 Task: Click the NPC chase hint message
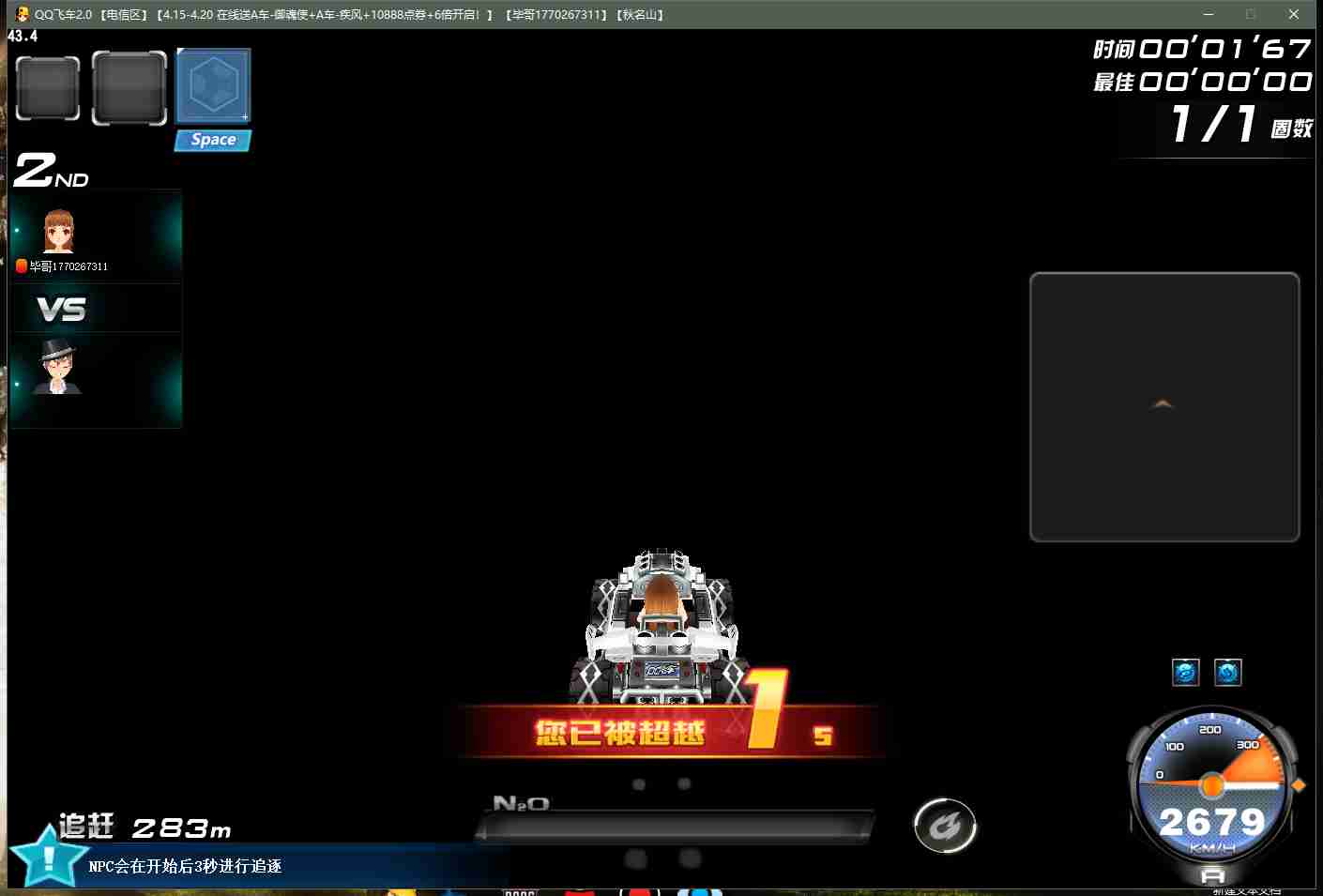[185, 866]
